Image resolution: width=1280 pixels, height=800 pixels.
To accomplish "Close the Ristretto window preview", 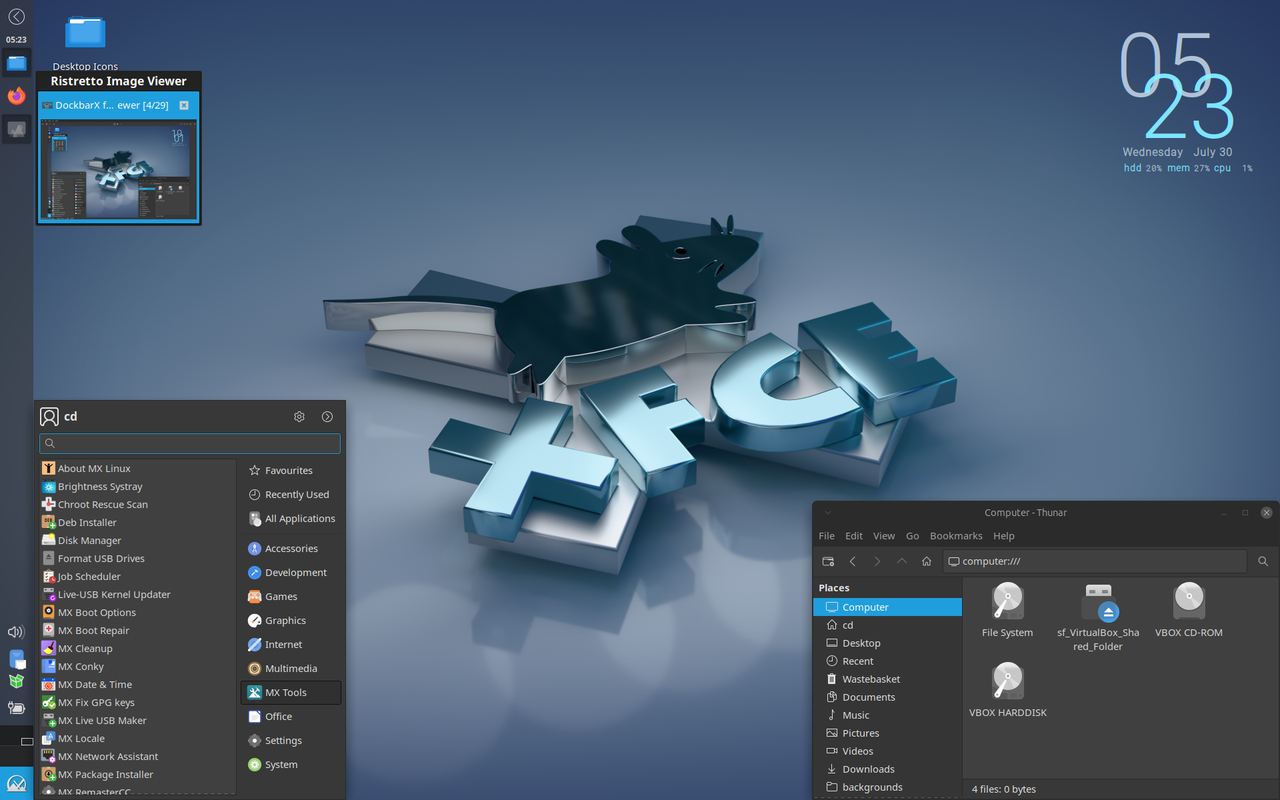I will (x=184, y=105).
